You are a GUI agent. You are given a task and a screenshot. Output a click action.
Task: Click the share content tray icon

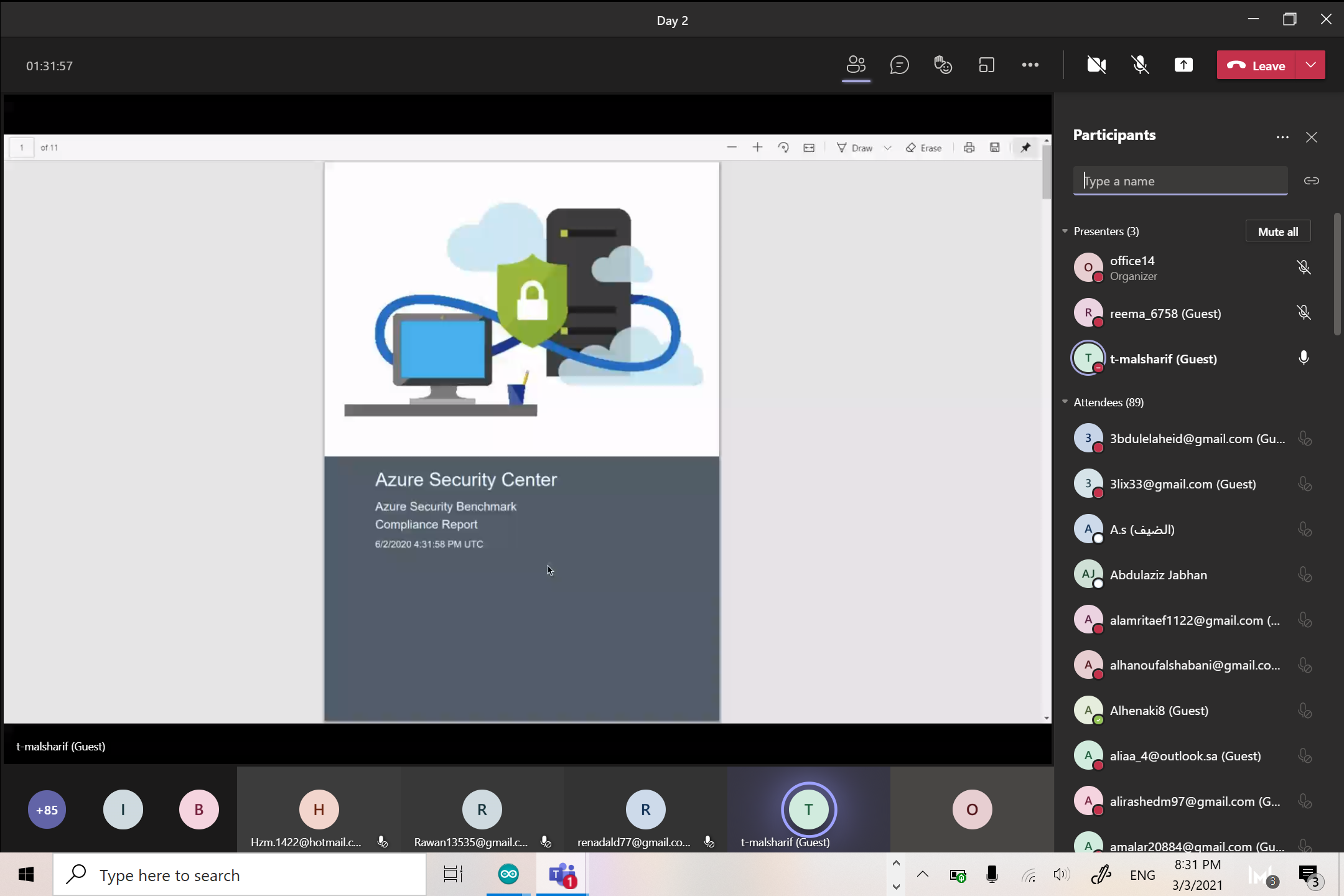pos(1183,65)
